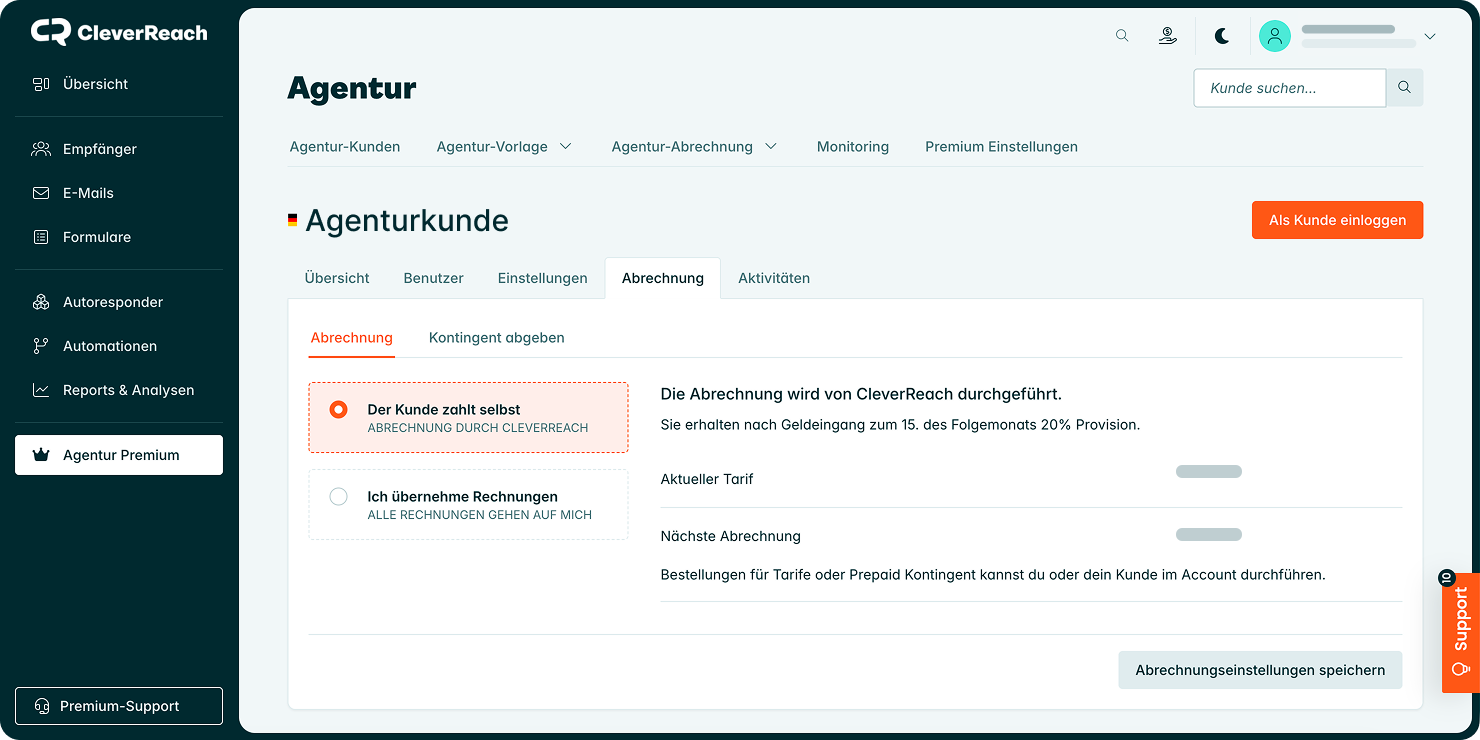Open the Monitoring menu item
The image size is (1480, 740).
[x=853, y=147]
